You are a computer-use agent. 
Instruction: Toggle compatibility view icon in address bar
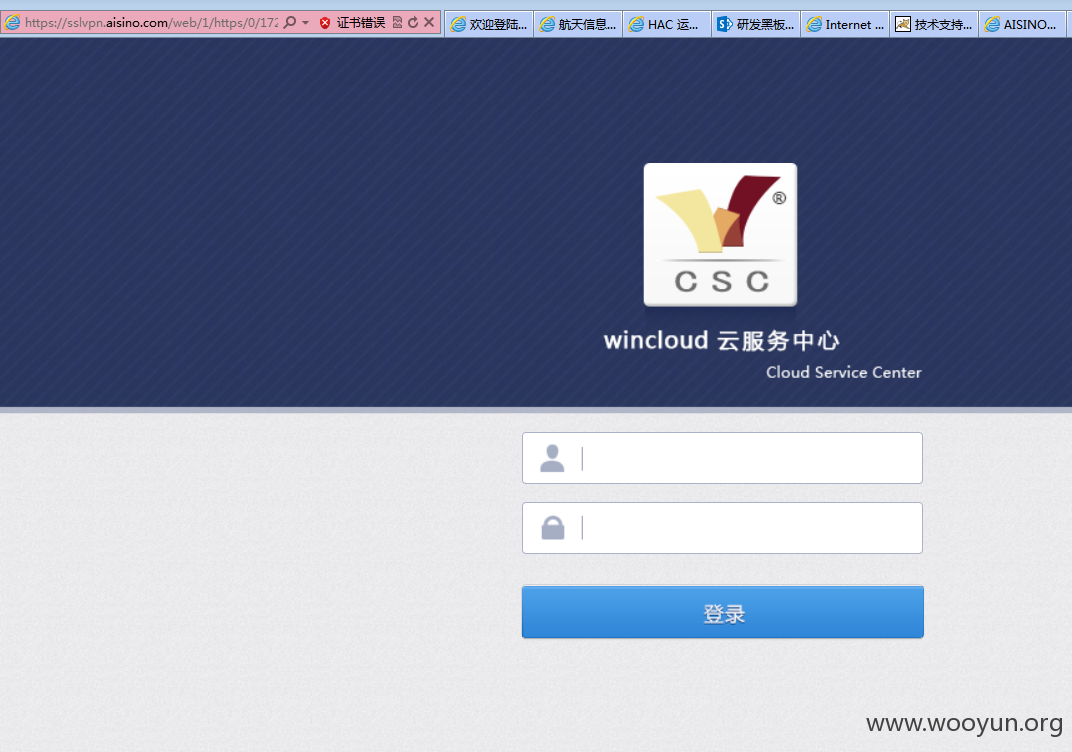pyautogui.click(x=397, y=23)
